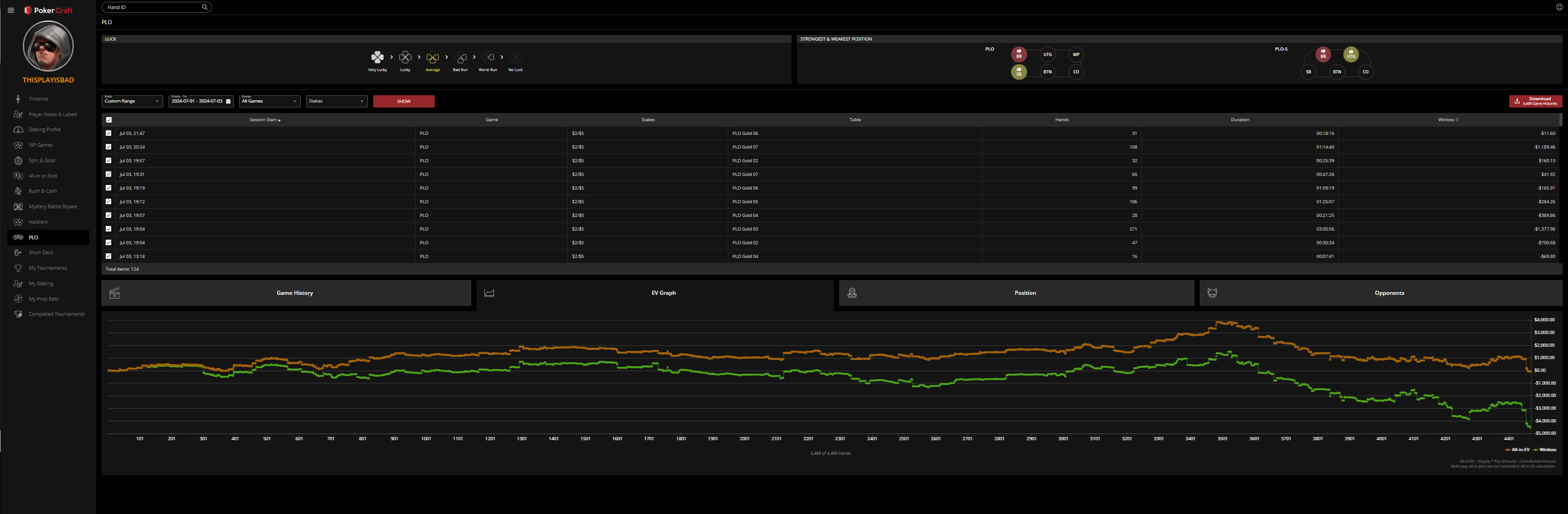Click the calendar icon in date range
Screen dimensions: 1568x514
[228, 101]
